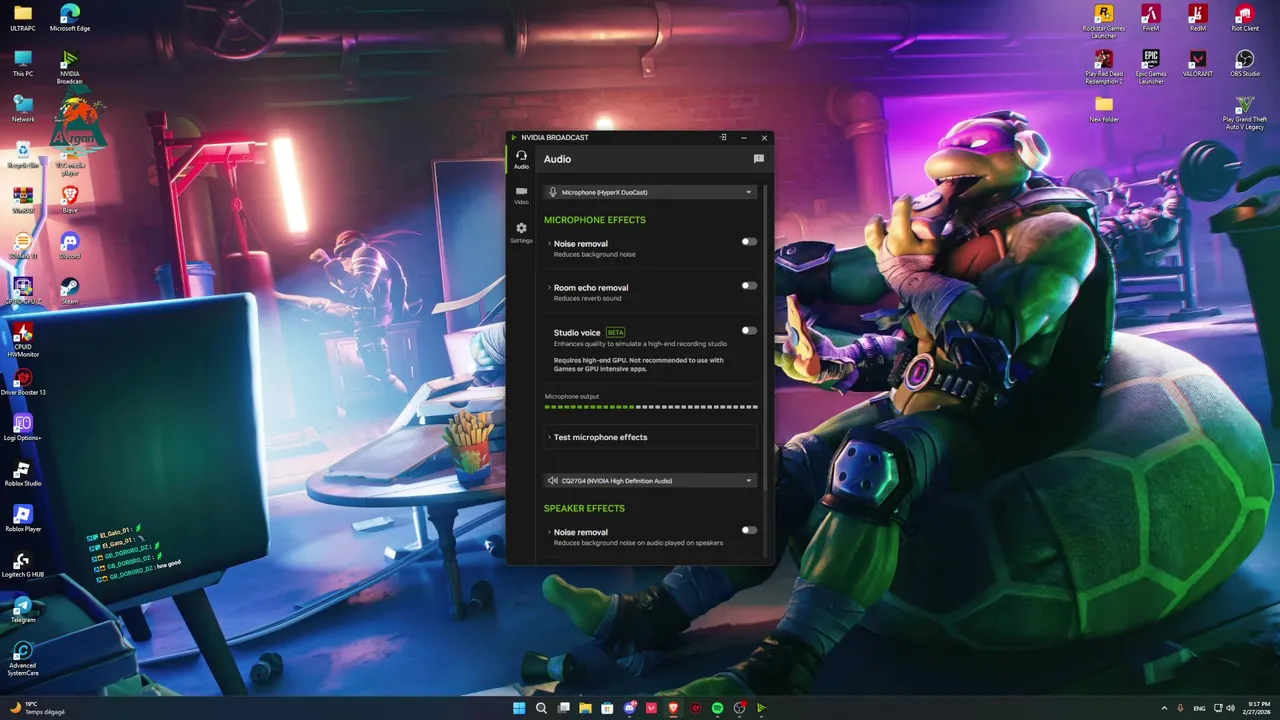
Task: Select New folder on desktop
Action: (x=1104, y=108)
